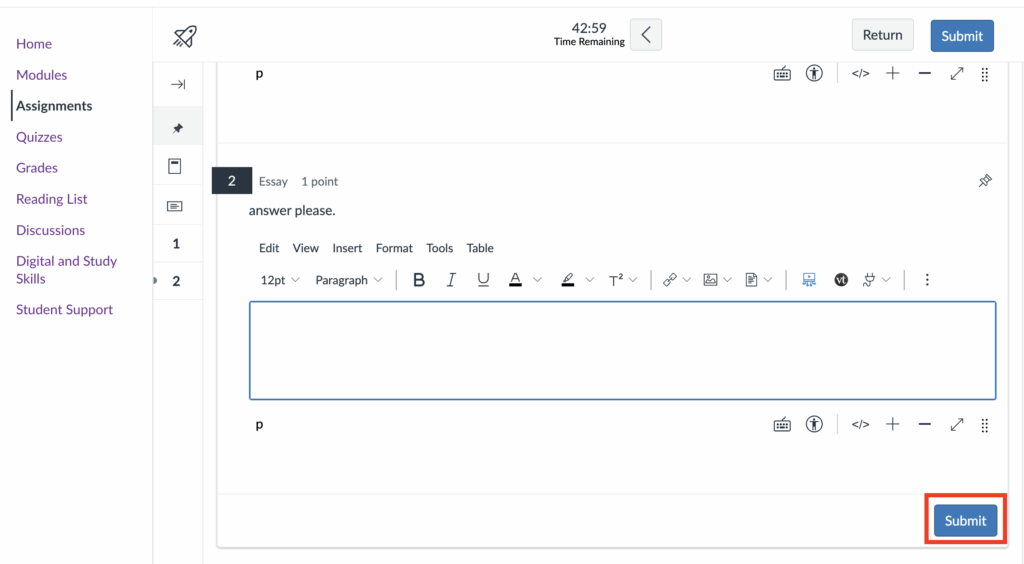Click inside the essay answer text area
The height and width of the screenshot is (564, 1024).
pyautogui.click(x=622, y=350)
